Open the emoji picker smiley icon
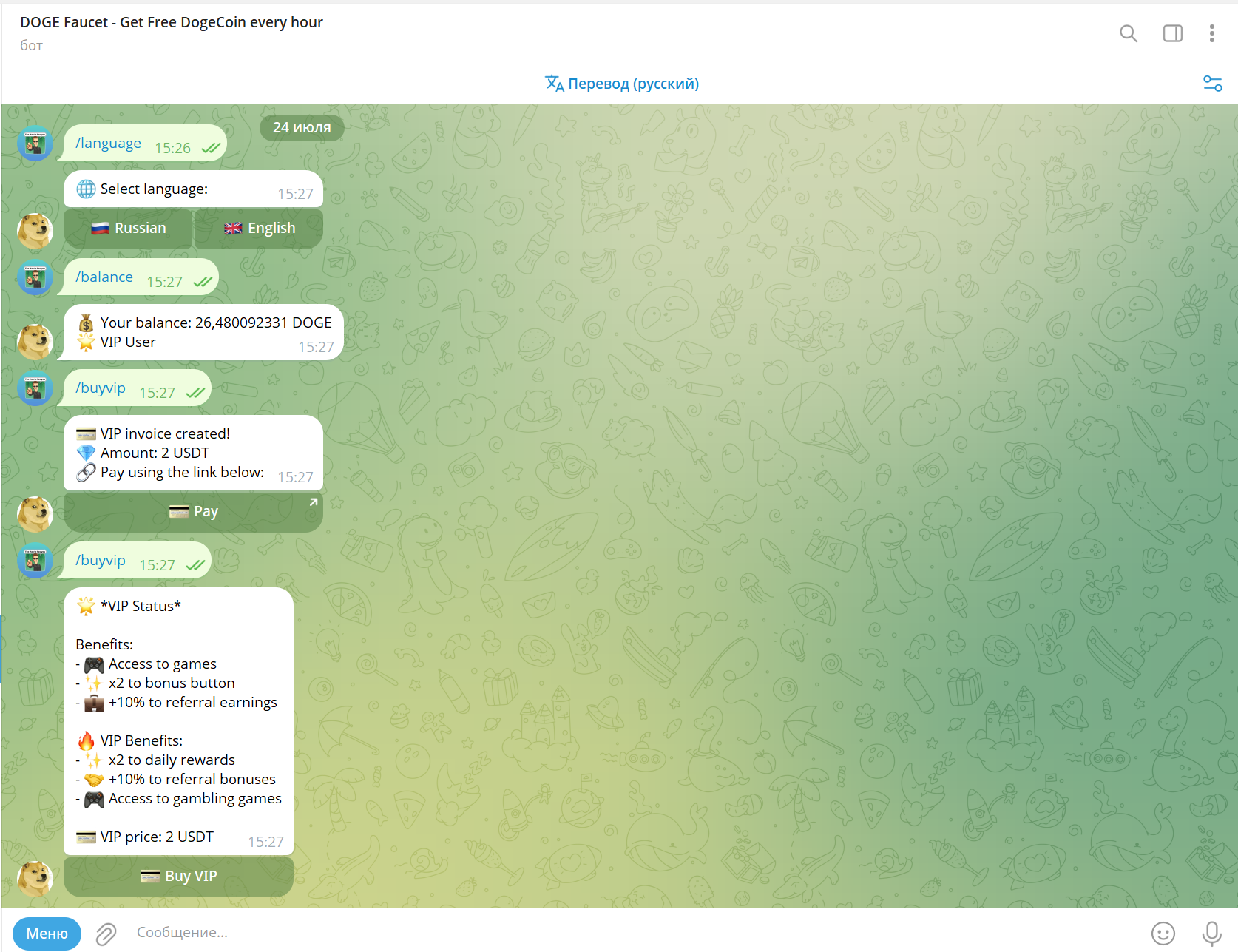The height and width of the screenshot is (952, 1238). coord(1163,934)
